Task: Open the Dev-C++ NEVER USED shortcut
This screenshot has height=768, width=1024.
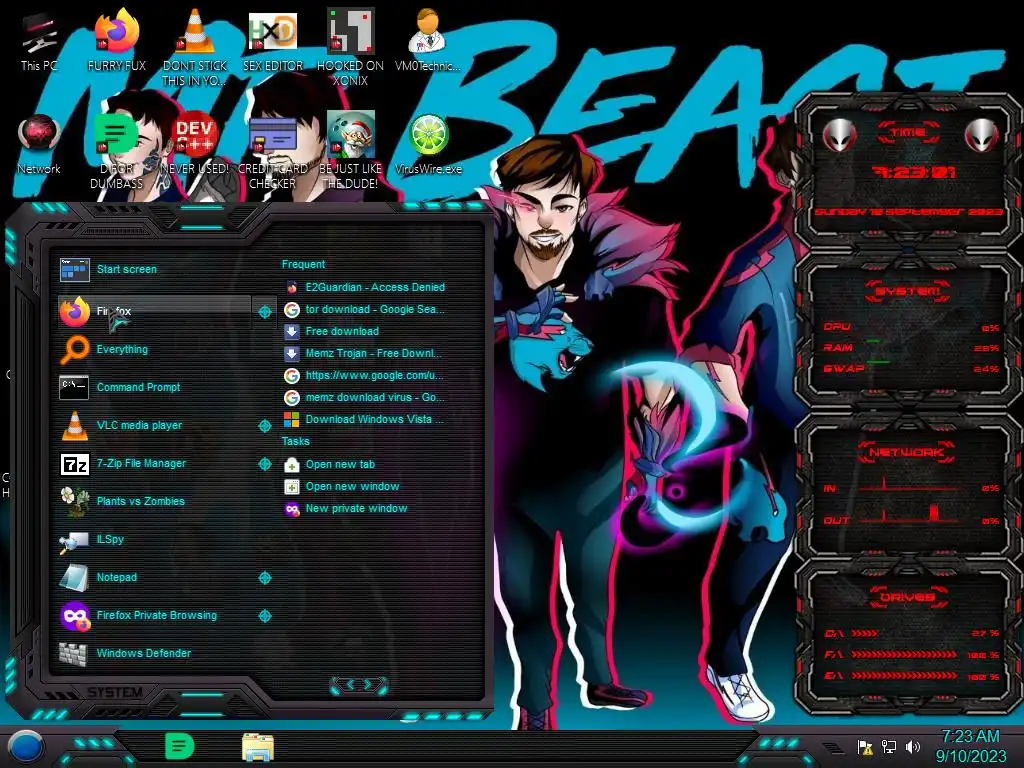Action: click(195, 145)
